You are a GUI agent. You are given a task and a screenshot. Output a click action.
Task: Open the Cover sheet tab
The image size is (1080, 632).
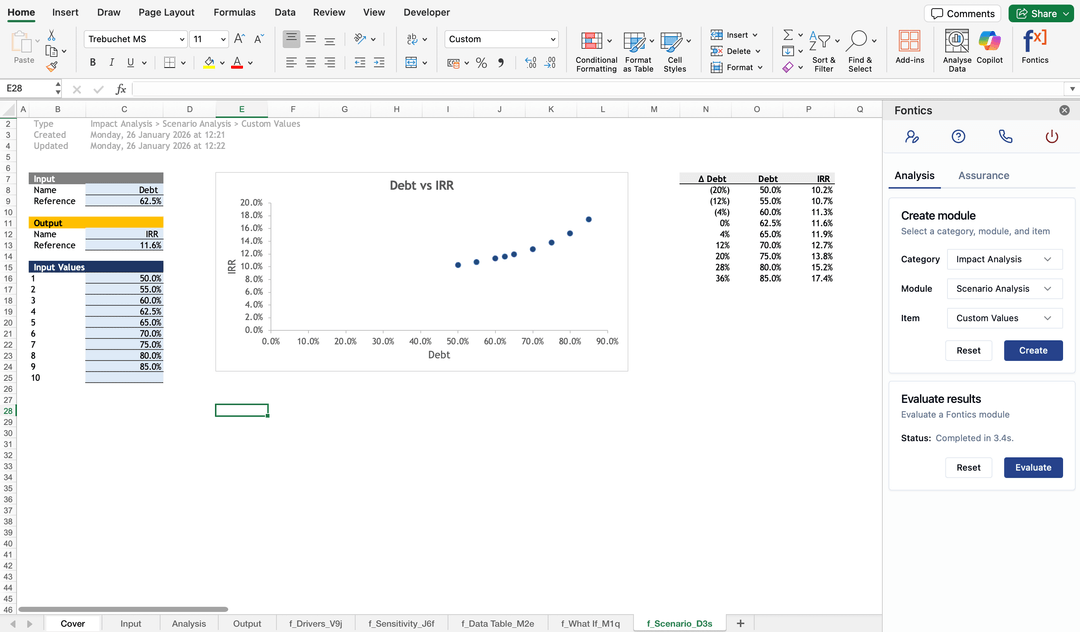coord(72,624)
